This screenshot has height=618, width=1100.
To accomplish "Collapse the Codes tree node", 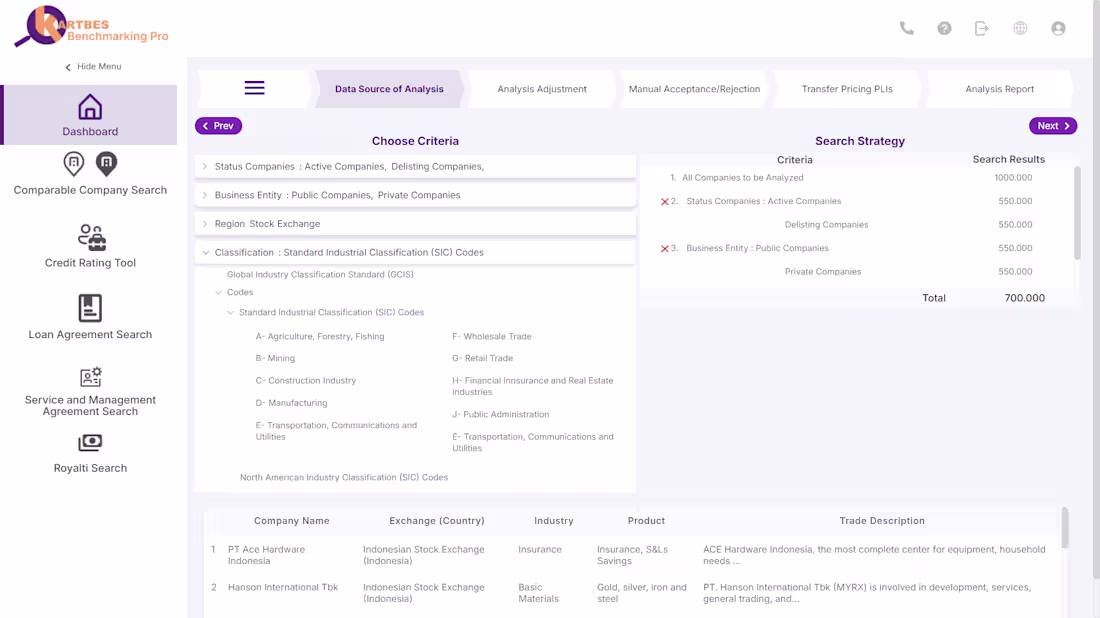I will [x=218, y=293].
